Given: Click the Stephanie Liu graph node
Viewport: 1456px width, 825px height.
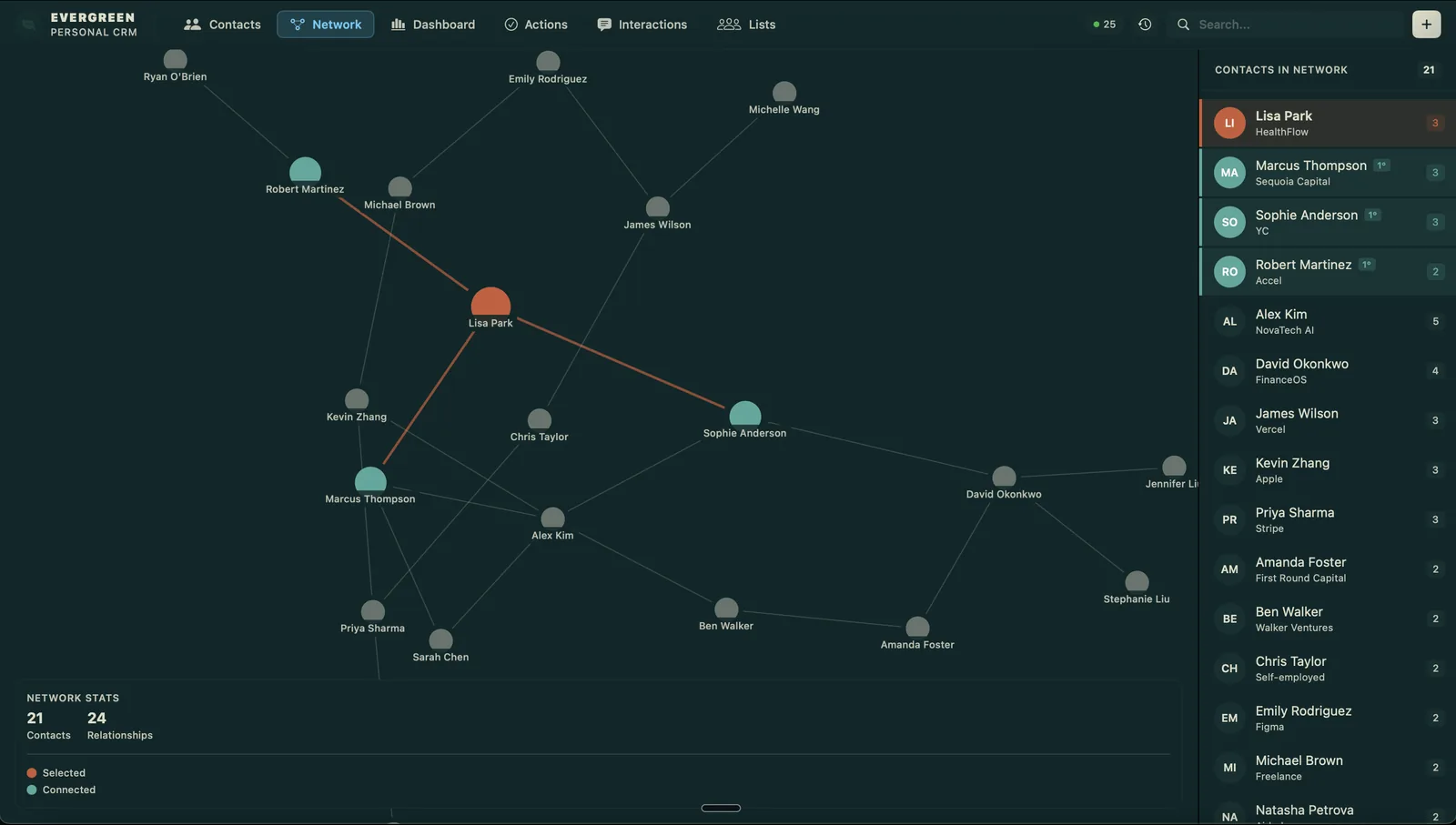Looking at the screenshot, I should coord(1137,581).
